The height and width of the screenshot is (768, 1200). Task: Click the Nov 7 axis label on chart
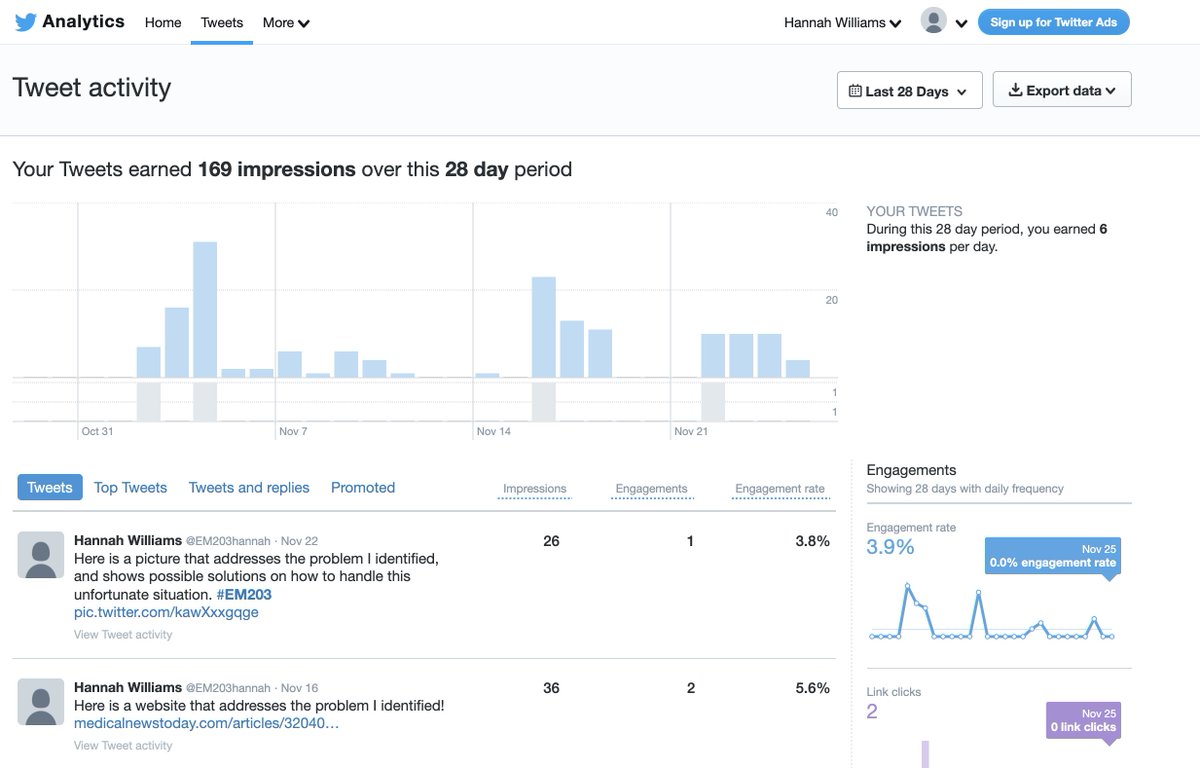(x=294, y=431)
